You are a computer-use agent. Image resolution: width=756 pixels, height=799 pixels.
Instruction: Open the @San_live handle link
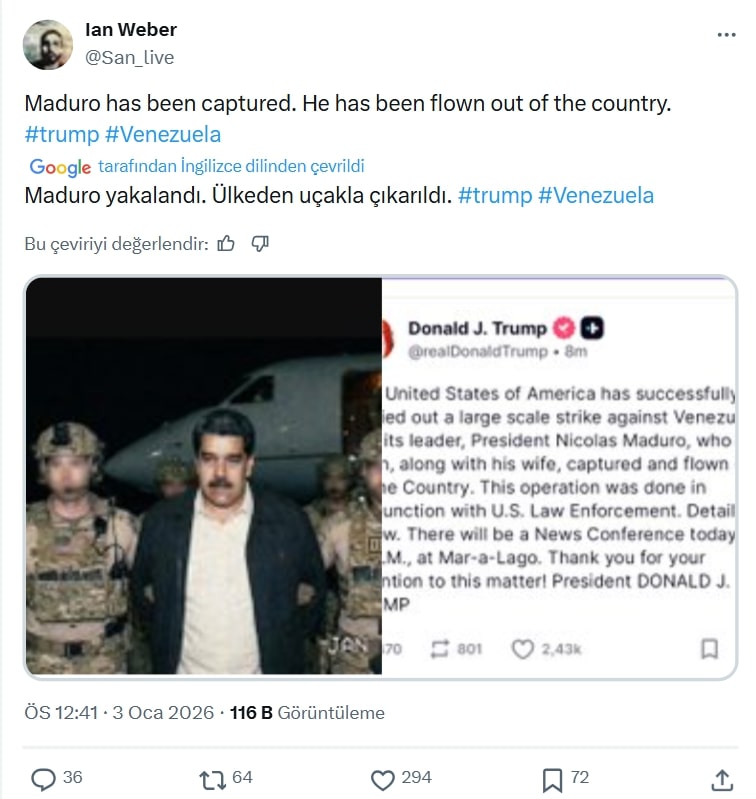(130, 57)
